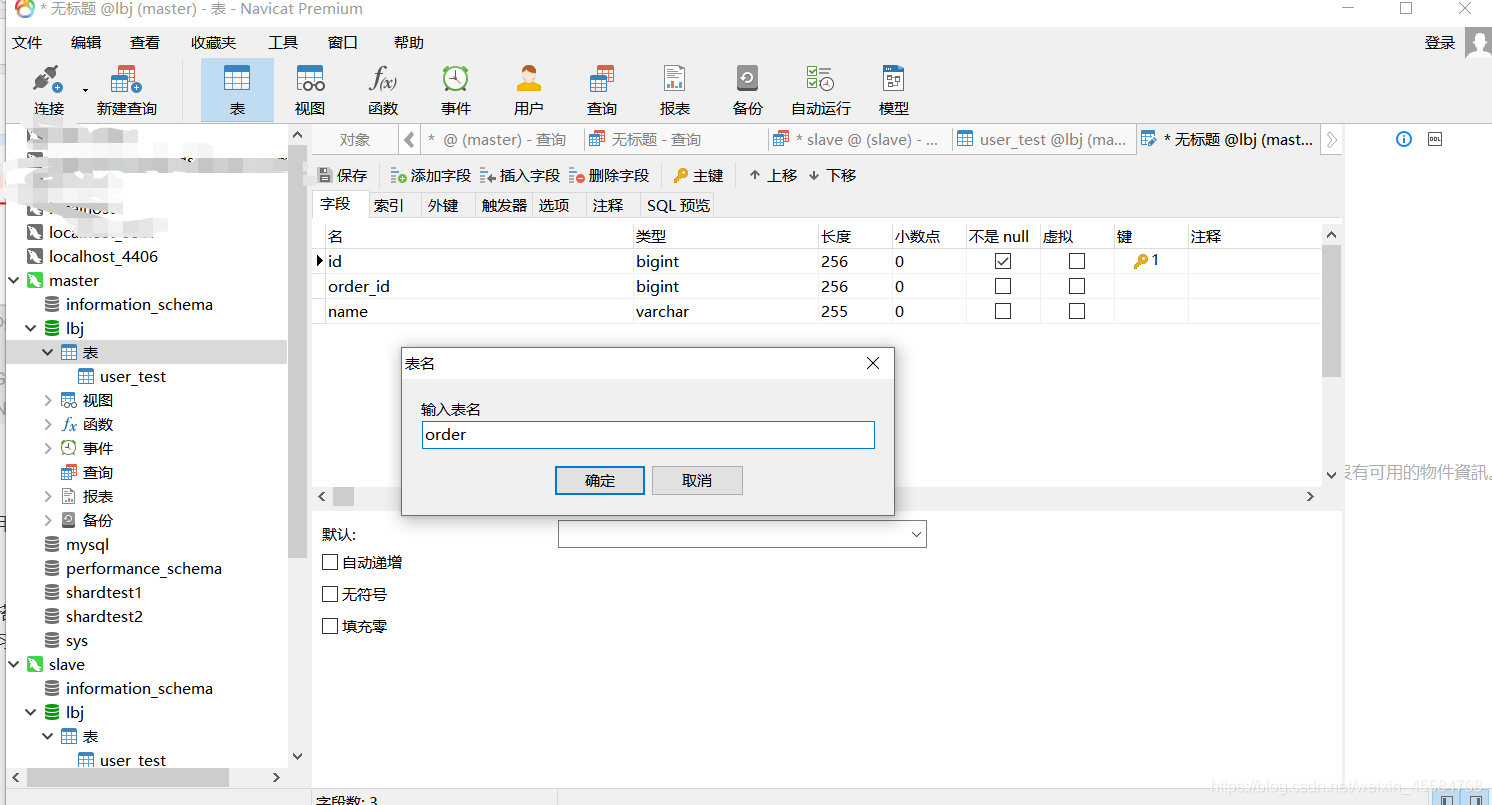Click the key icon in id row
1492x805 pixels.
[1140, 261]
